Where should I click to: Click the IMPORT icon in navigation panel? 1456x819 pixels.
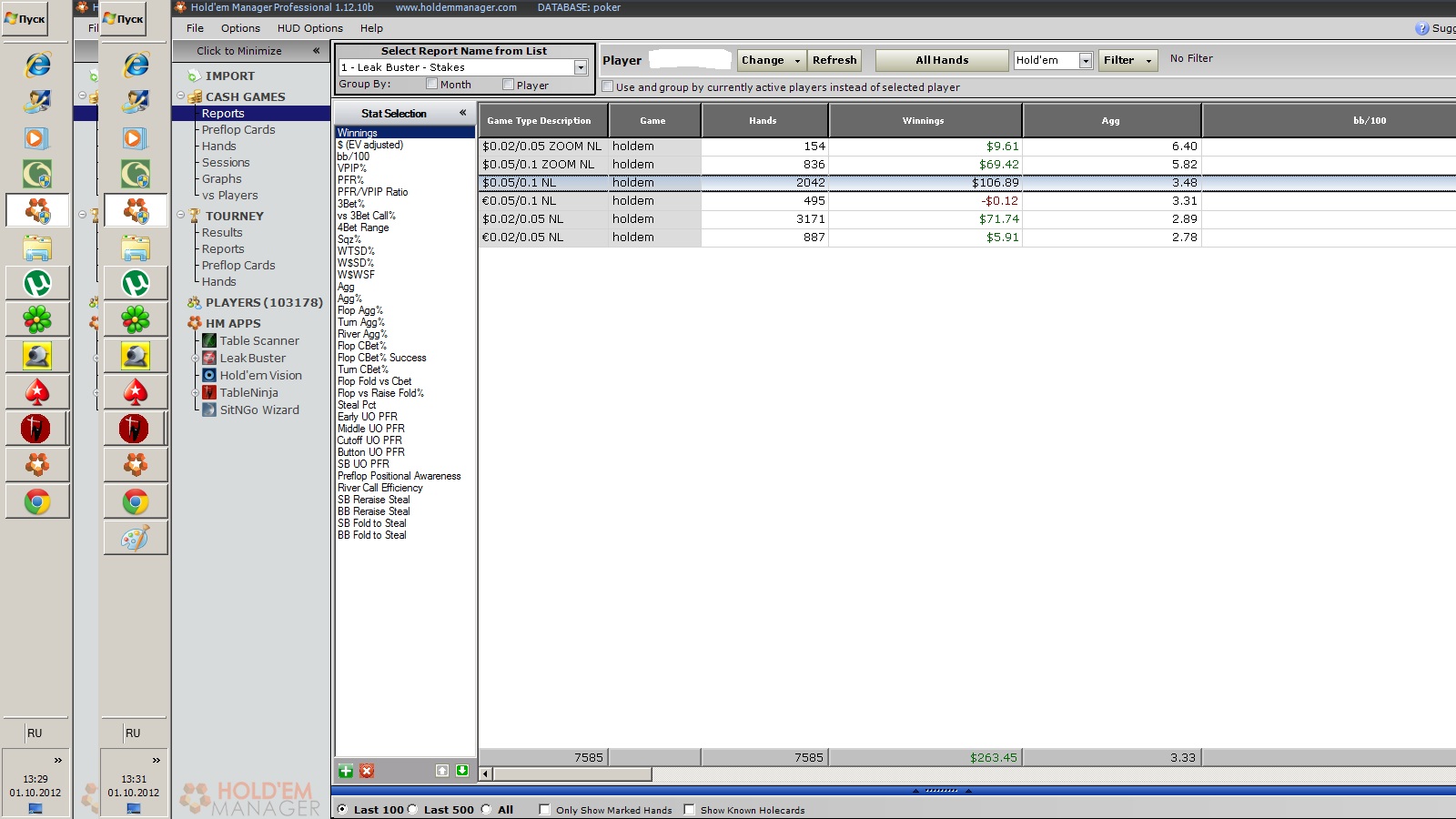[194, 76]
